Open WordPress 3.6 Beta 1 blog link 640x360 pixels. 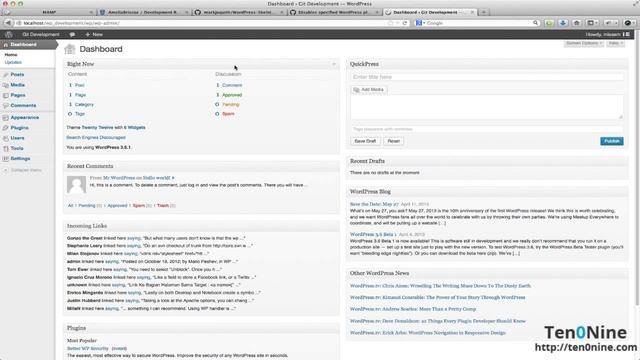pos(373,234)
